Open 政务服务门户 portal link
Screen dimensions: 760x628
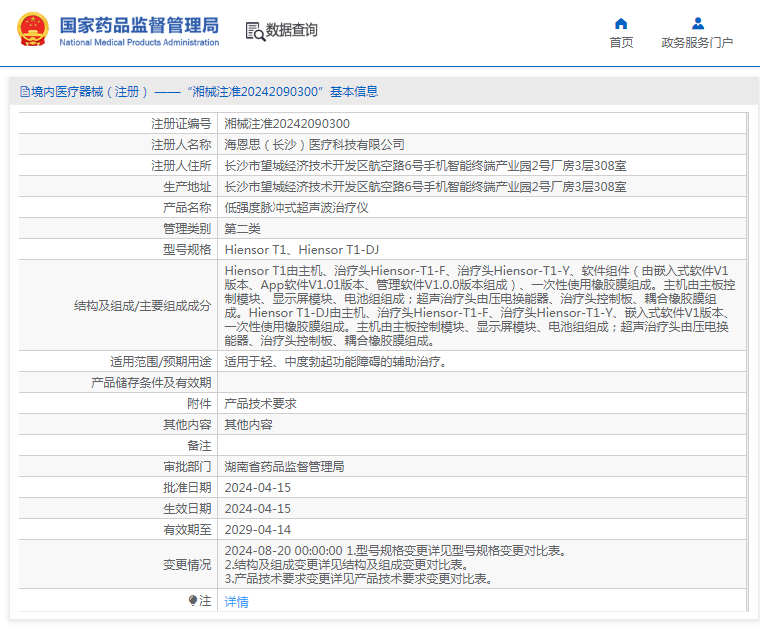[697, 43]
